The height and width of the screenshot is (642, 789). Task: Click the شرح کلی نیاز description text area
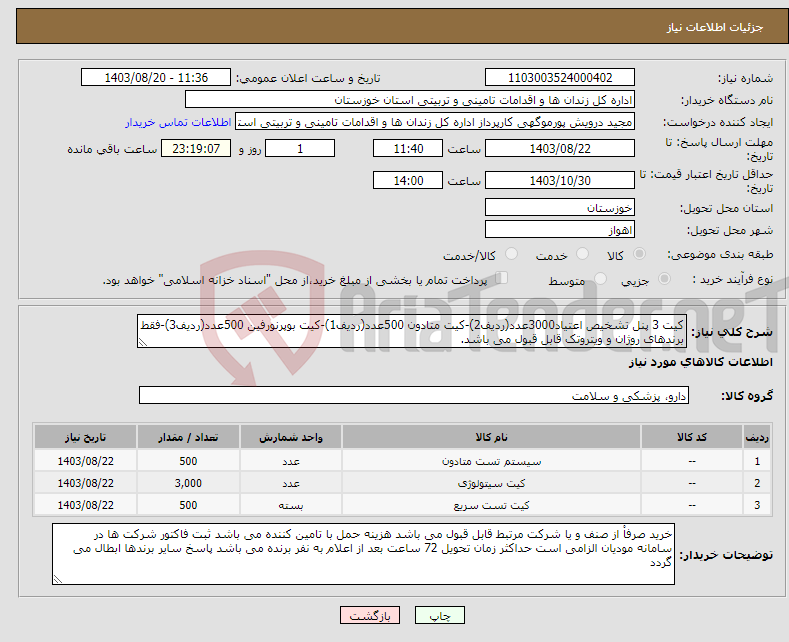pyautogui.click(x=412, y=332)
